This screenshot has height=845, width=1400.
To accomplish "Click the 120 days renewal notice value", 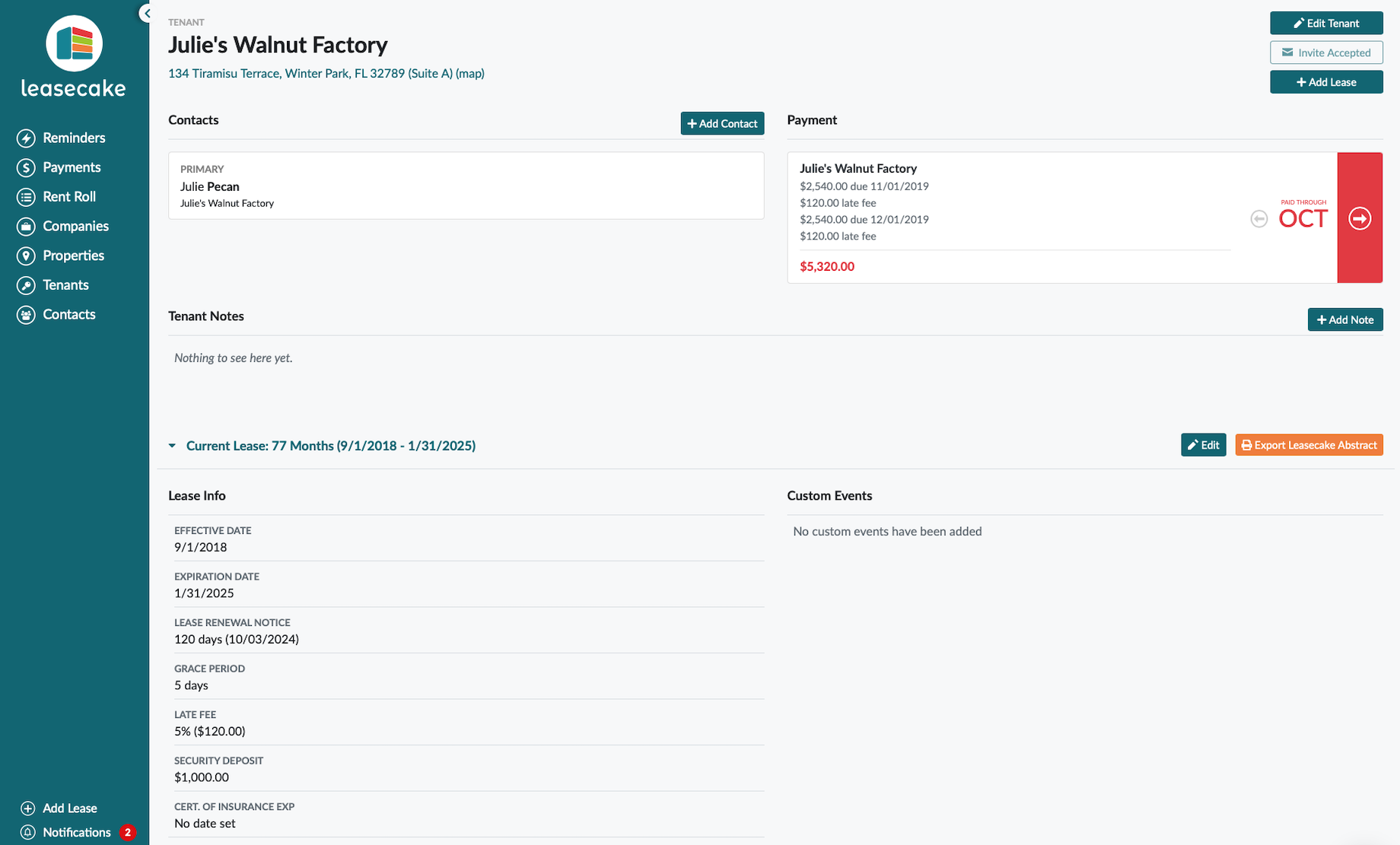I will click(x=237, y=640).
